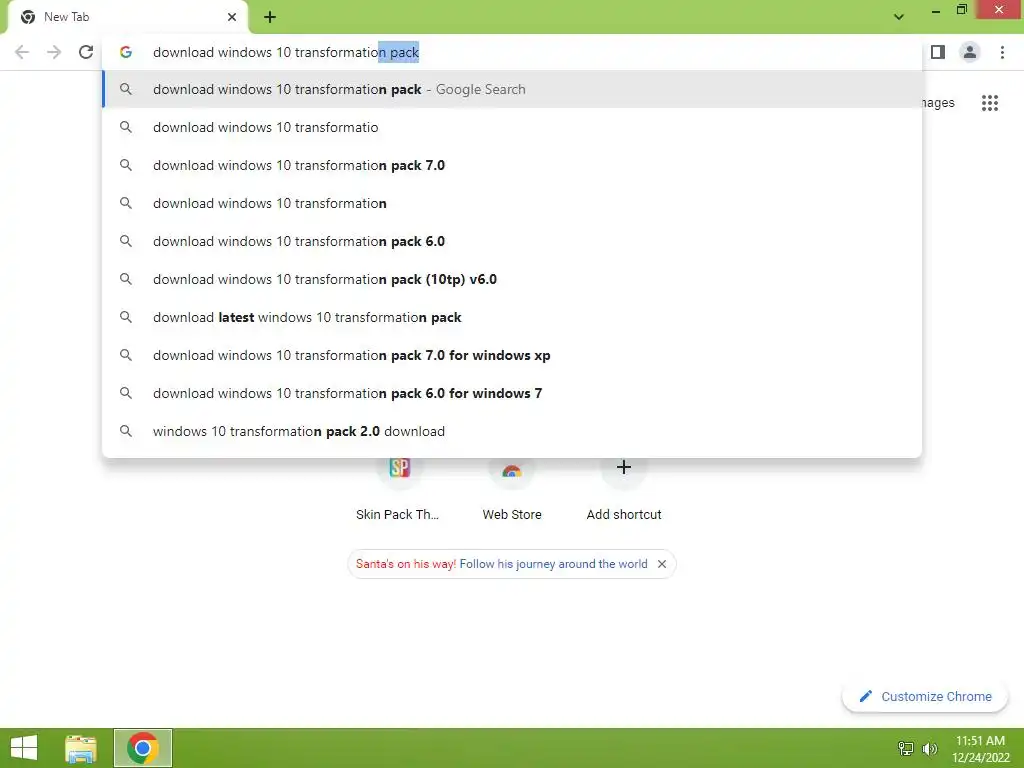This screenshot has width=1024, height=768.
Task: Select suggestion 'transformation pack - Google Search'
Action: (x=512, y=89)
